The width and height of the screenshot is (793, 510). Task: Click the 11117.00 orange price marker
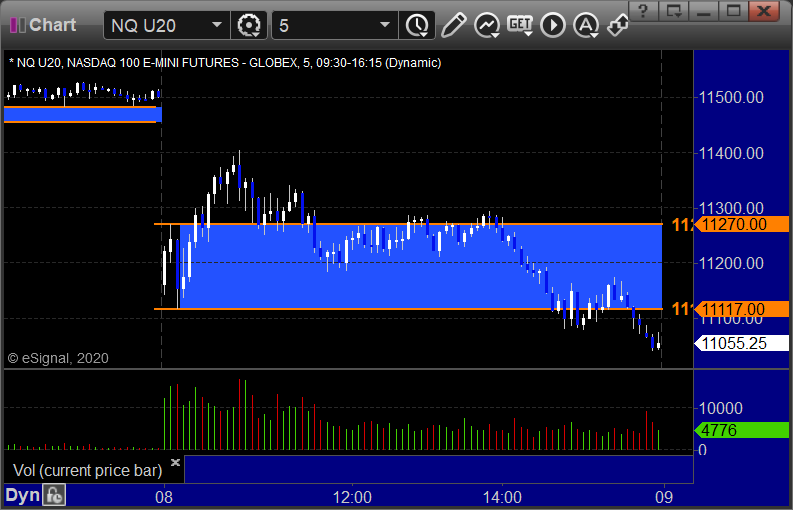coord(741,309)
